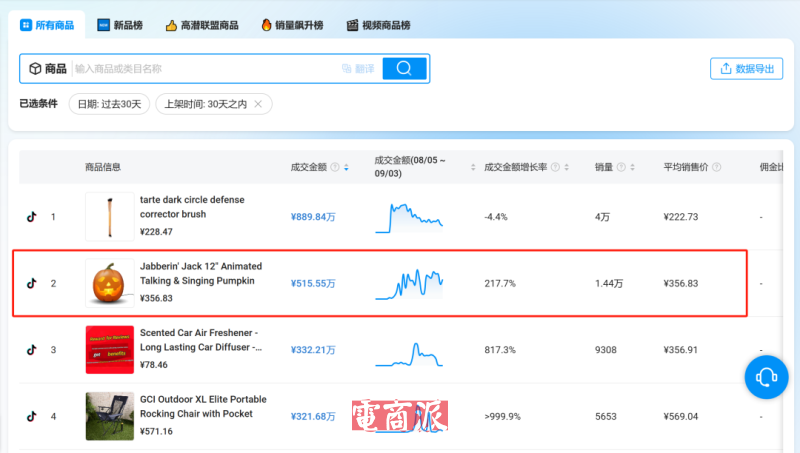Open the 商品 search type selector
Viewport: 800px width, 453px height.
pos(48,69)
